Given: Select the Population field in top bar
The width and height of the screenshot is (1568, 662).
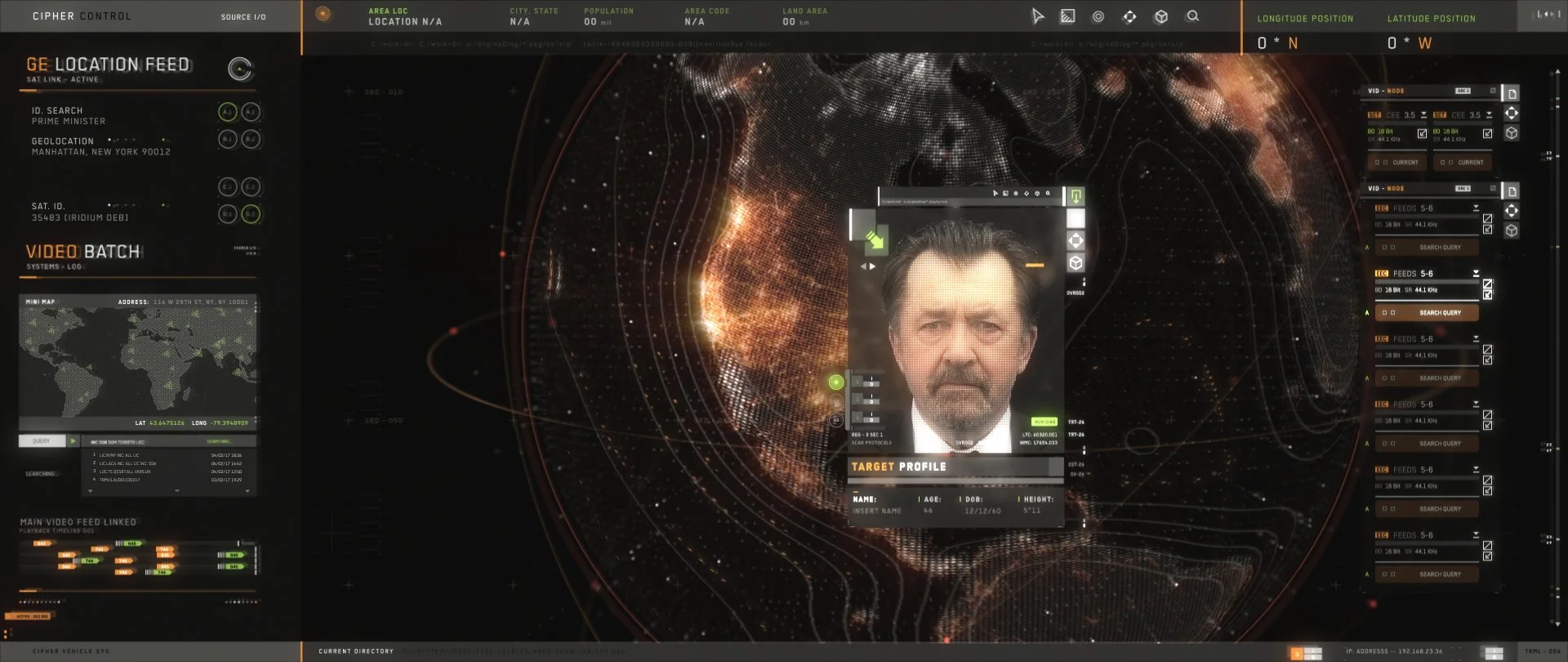Looking at the screenshot, I should coord(608,16).
